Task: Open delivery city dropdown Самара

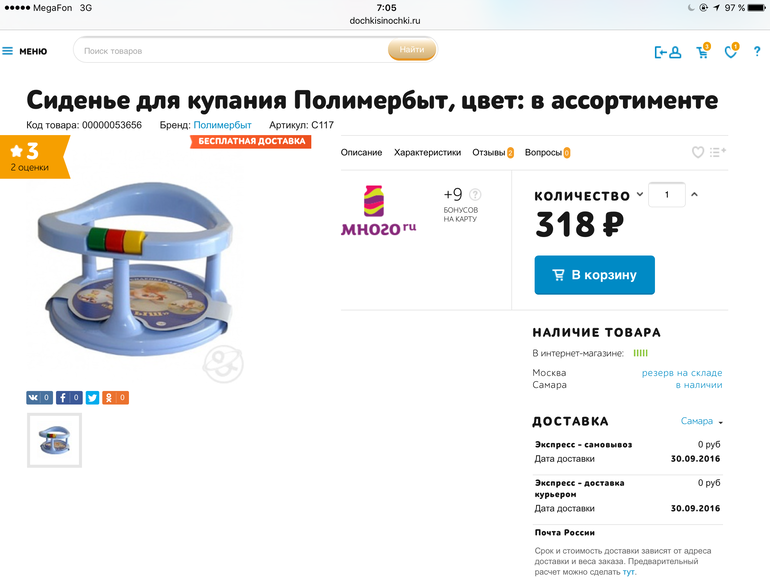Action: point(701,421)
